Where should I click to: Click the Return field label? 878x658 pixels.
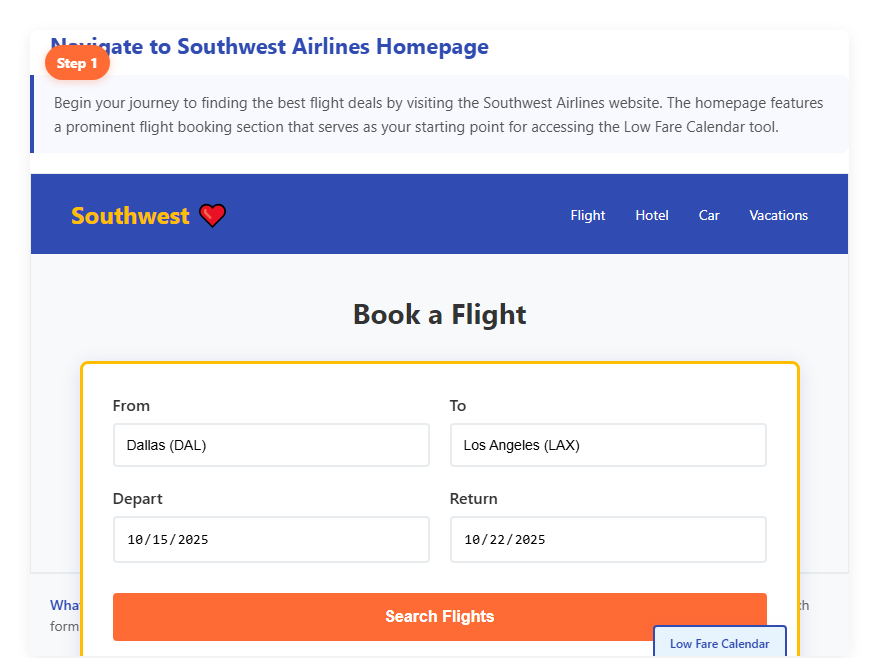pyautogui.click(x=473, y=499)
